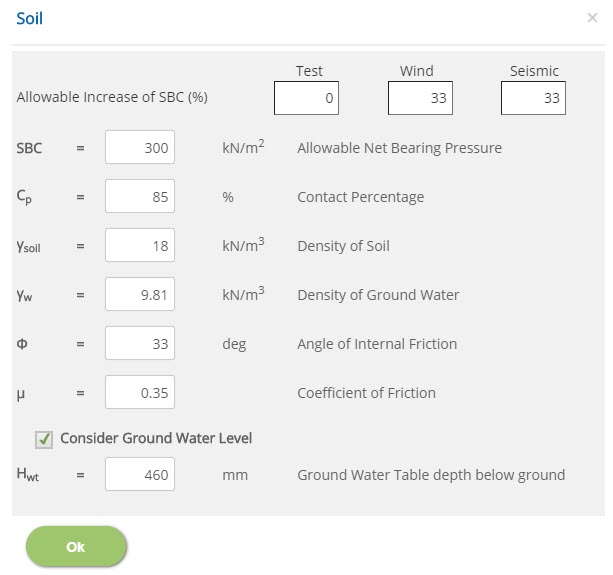Toggle the Consider Ground Water Level checkbox
This screenshot has height=575, width=613.
tap(44, 439)
